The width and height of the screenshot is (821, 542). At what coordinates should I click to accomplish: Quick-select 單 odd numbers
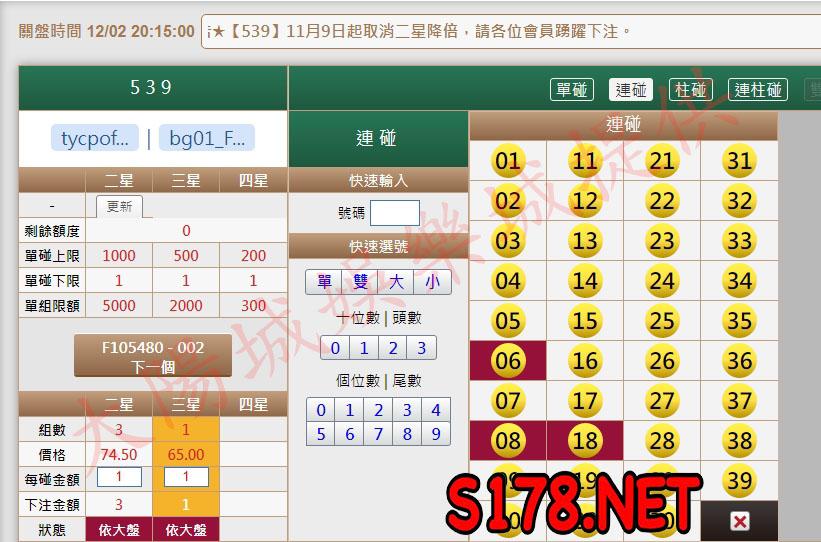pos(324,282)
